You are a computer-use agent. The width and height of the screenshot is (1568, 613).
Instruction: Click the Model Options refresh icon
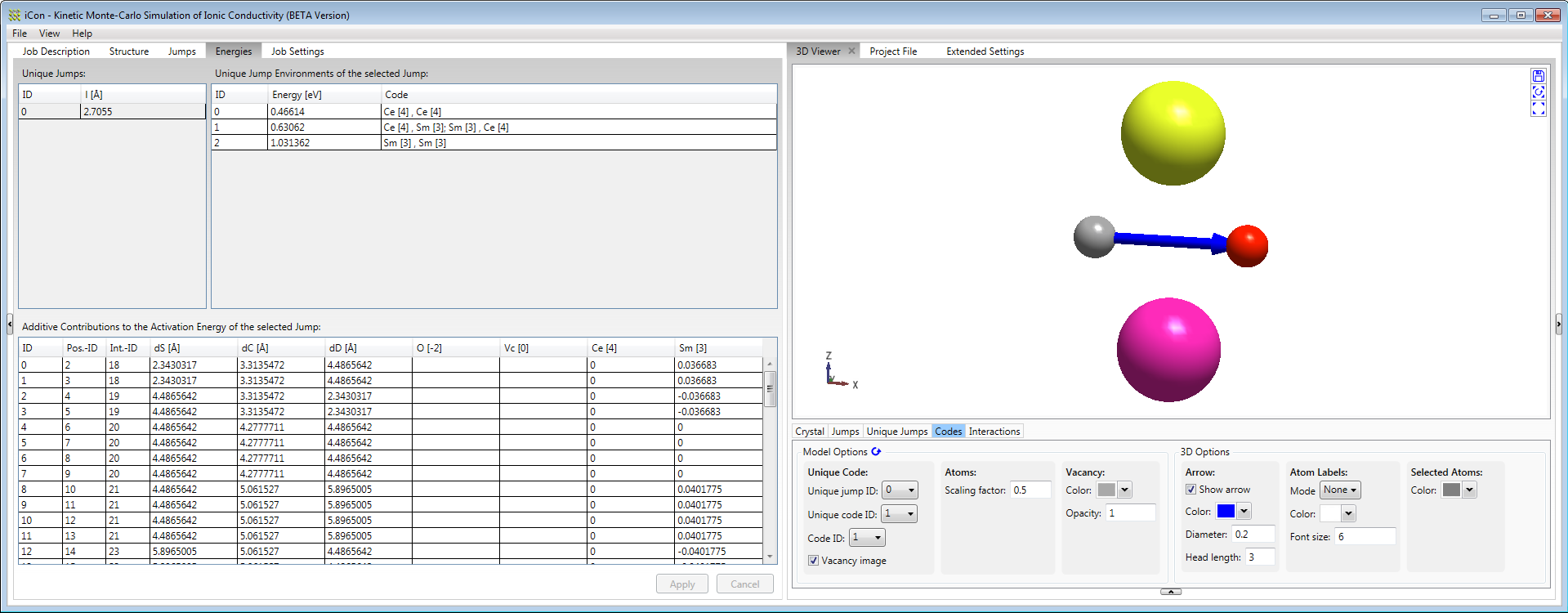(x=876, y=451)
